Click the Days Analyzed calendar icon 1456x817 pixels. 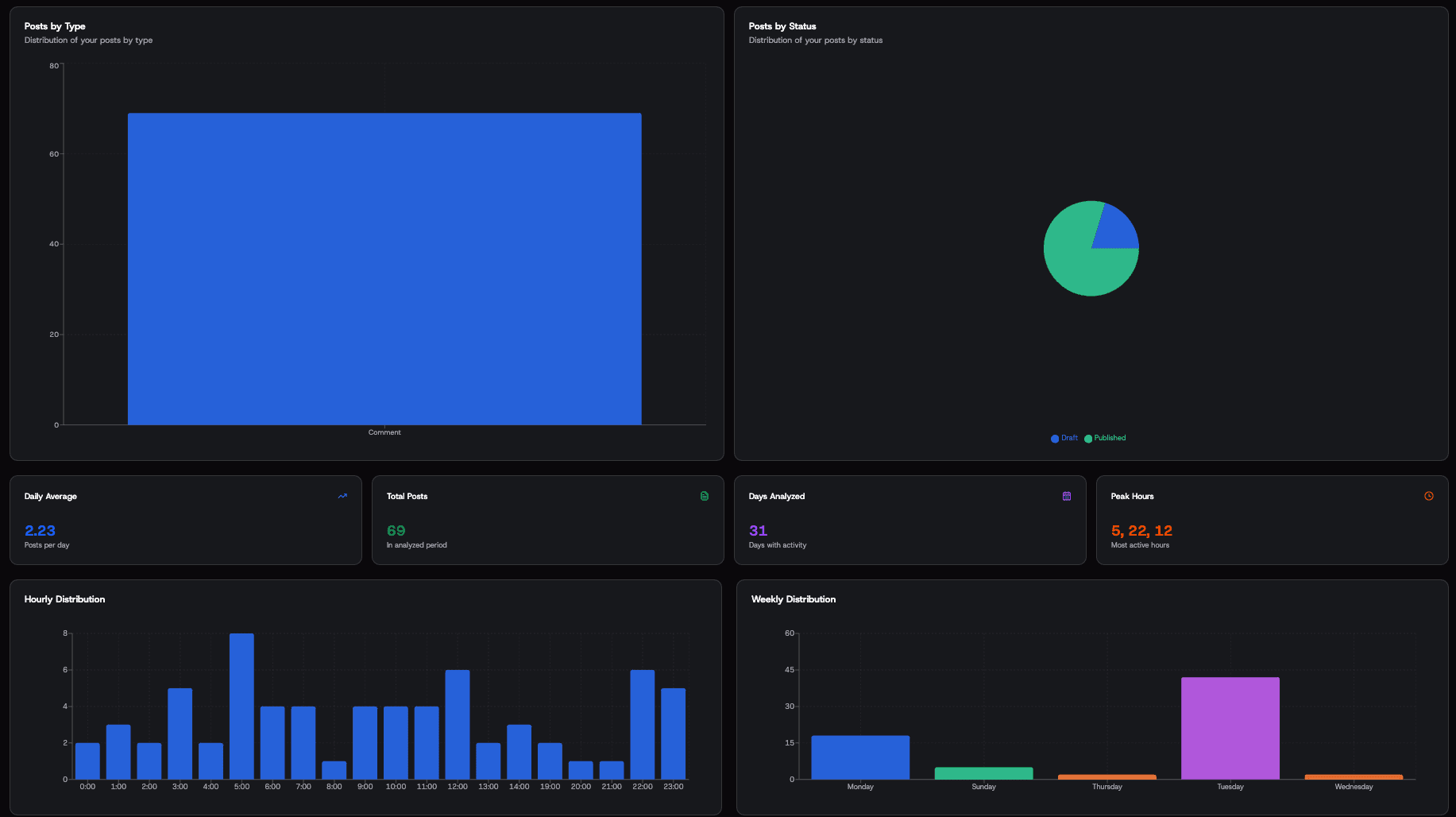tap(1067, 496)
